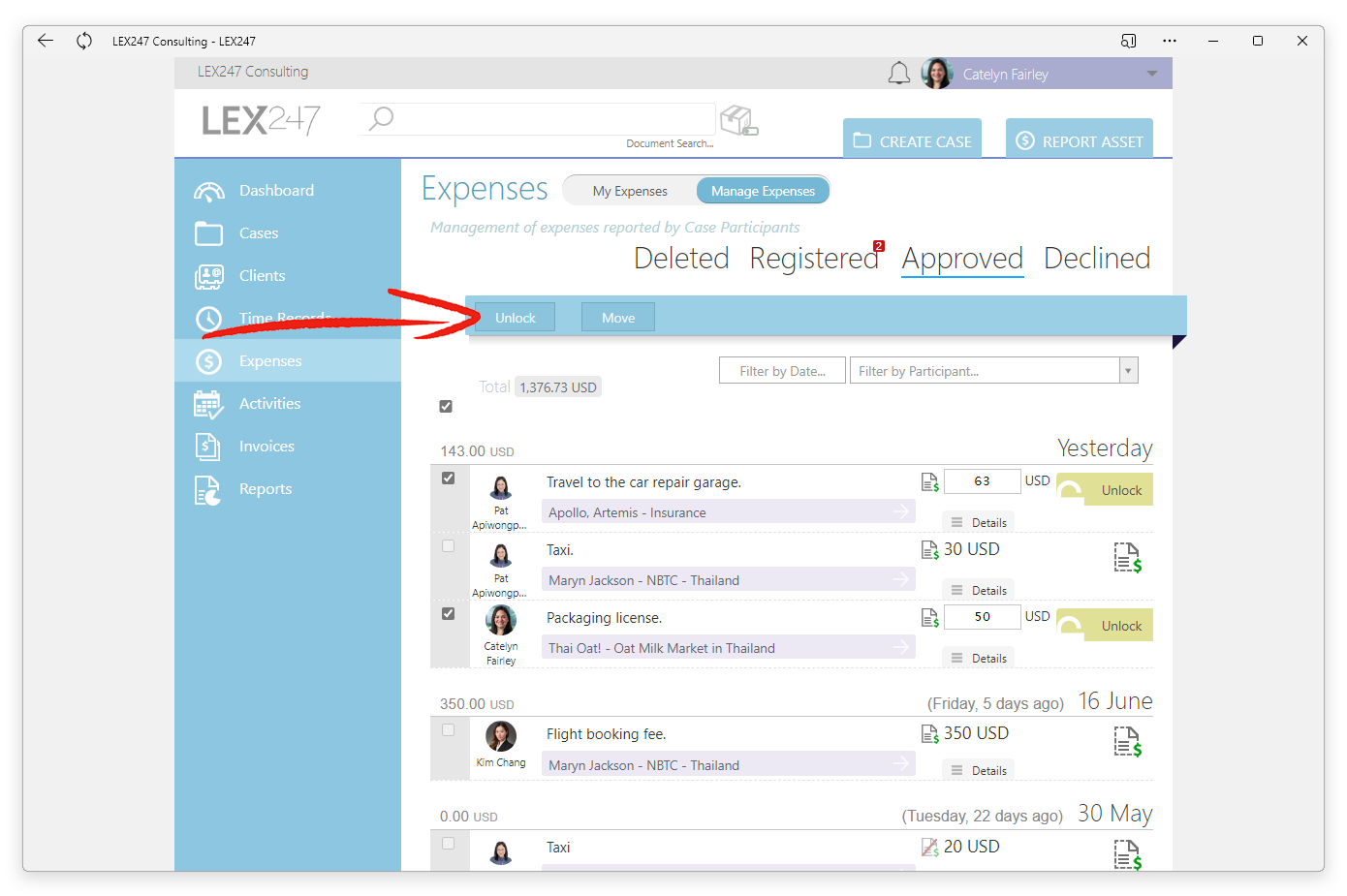Click Catelyn Fairley profile avatar in header
The width and height of the screenshot is (1347, 896).
click(x=937, y=74)
